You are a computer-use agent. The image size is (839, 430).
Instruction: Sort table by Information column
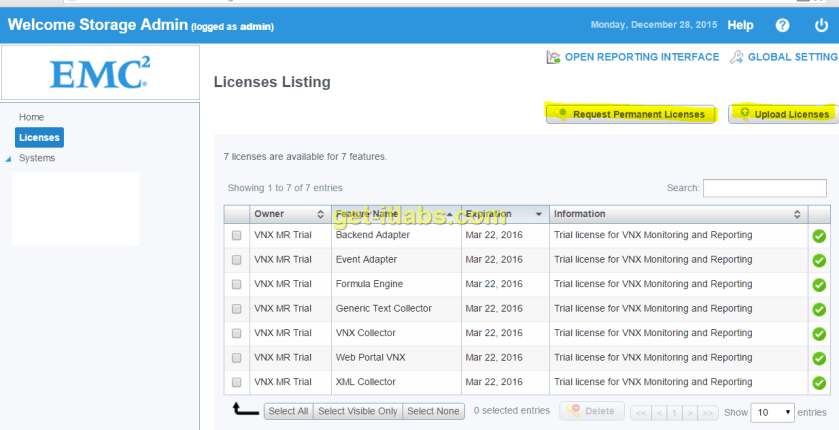point(678,214)
